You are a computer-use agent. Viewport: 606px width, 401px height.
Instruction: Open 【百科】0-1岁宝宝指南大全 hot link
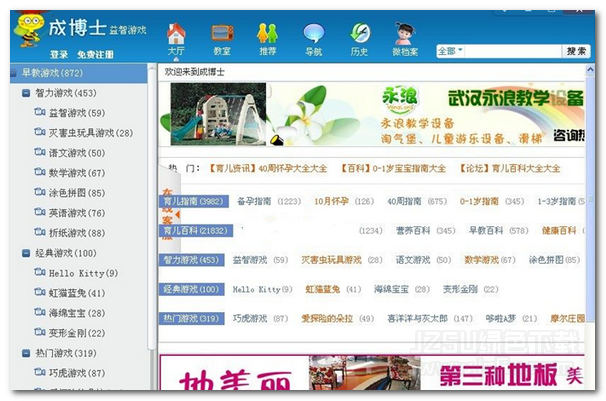(x=393, y=168)
